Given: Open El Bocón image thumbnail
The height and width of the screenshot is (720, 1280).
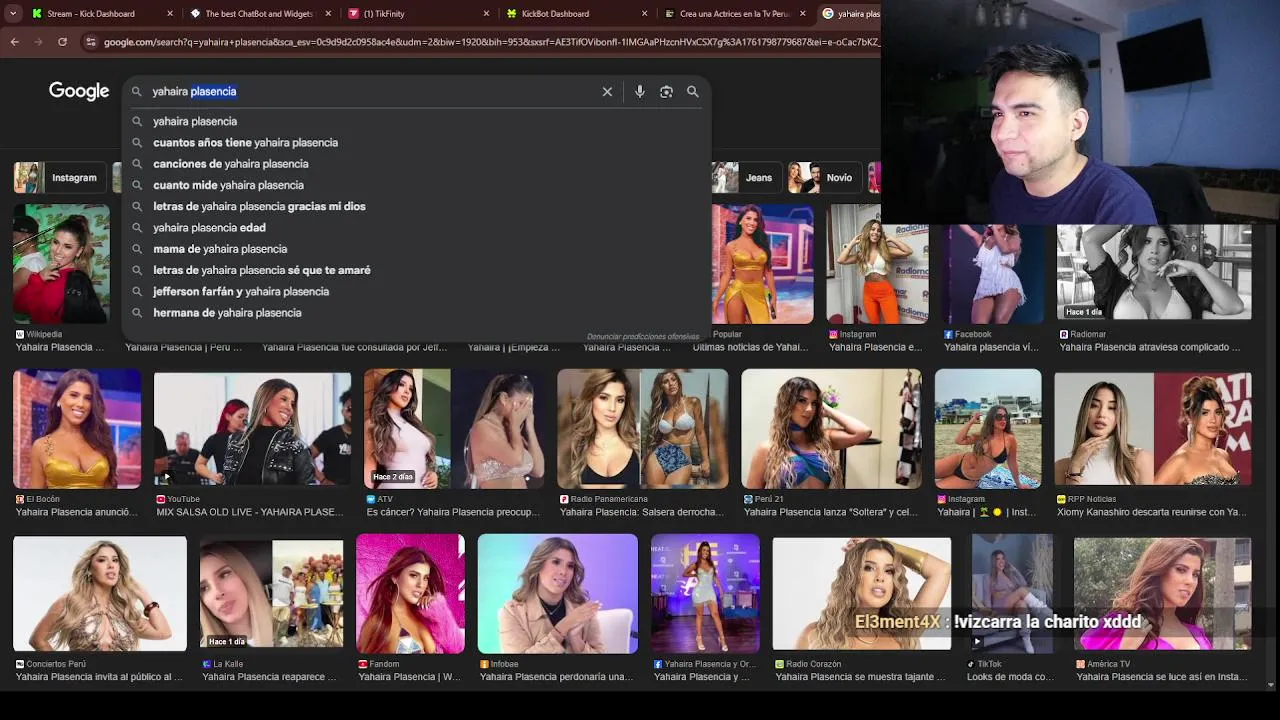Looking at the screenshot, I should [x=77, y=429].
